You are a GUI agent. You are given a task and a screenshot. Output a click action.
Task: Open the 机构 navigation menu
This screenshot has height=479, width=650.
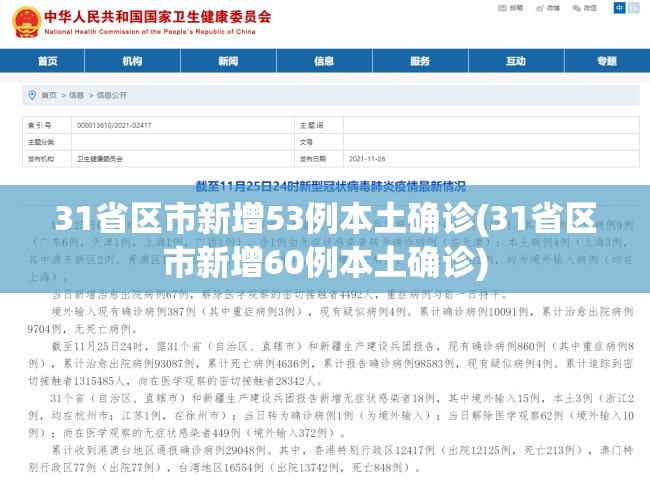coord(132,61)
